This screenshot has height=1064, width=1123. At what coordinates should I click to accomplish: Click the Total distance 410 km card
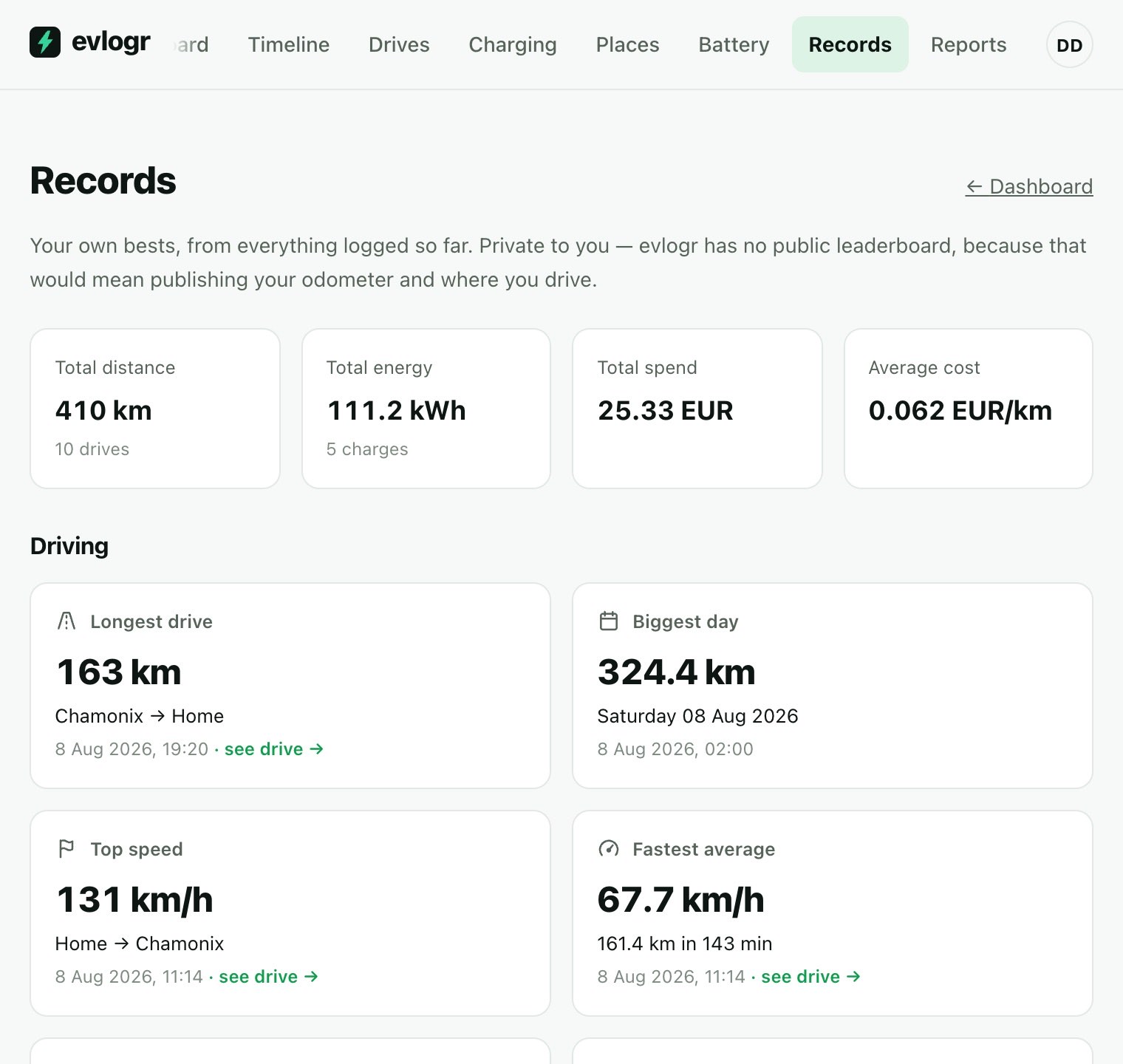[155, 409]
